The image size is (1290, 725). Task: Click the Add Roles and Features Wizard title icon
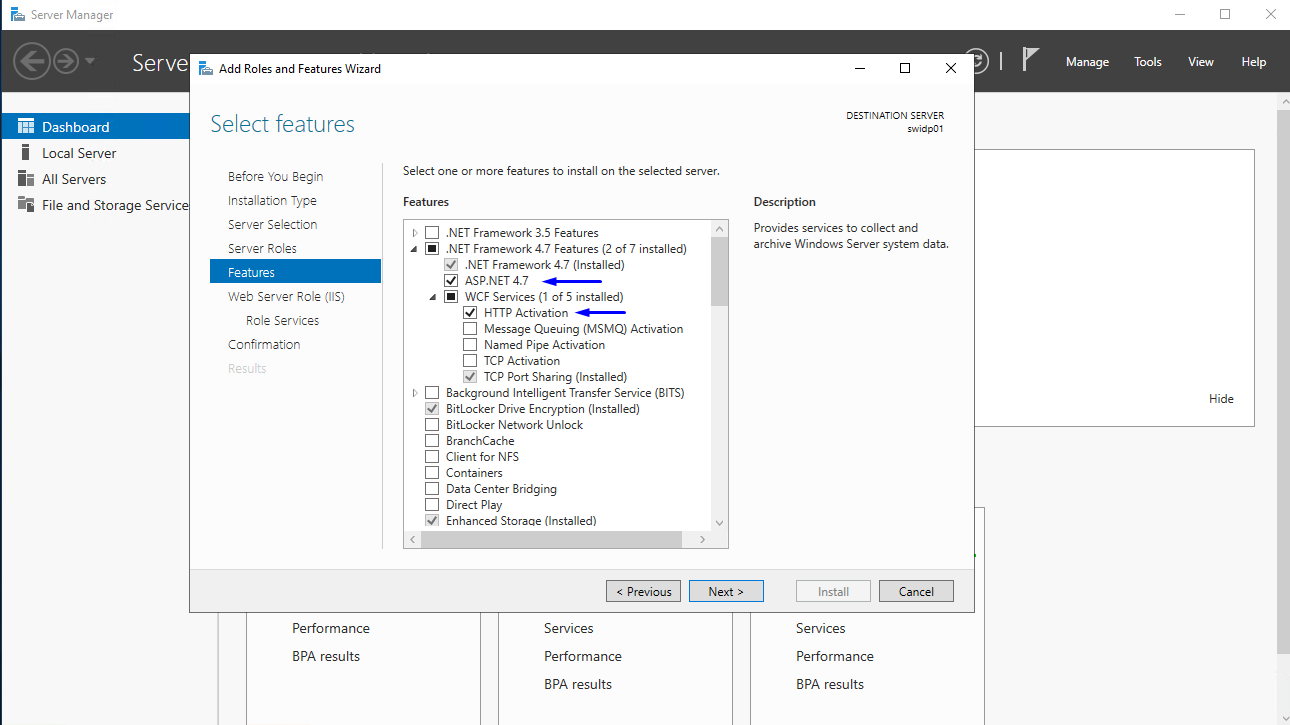pyautogui.click(x=206, y=68)
